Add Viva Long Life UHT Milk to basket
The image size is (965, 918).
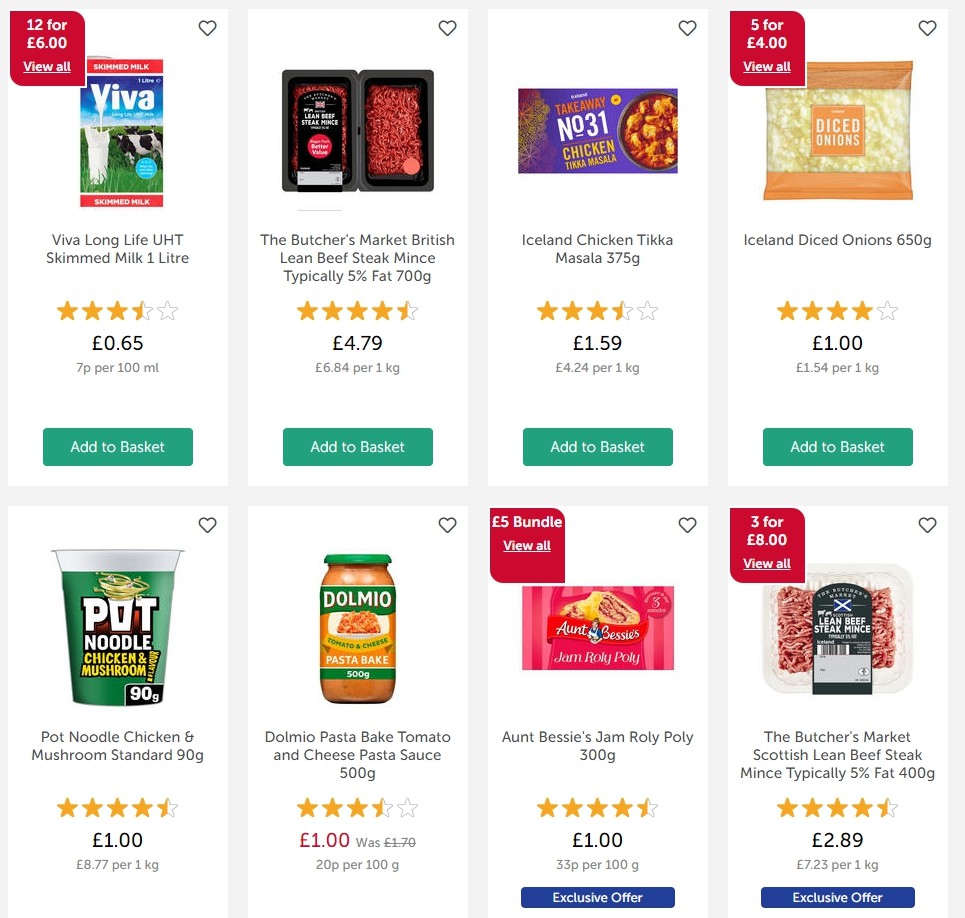click(x=117, y=447)
